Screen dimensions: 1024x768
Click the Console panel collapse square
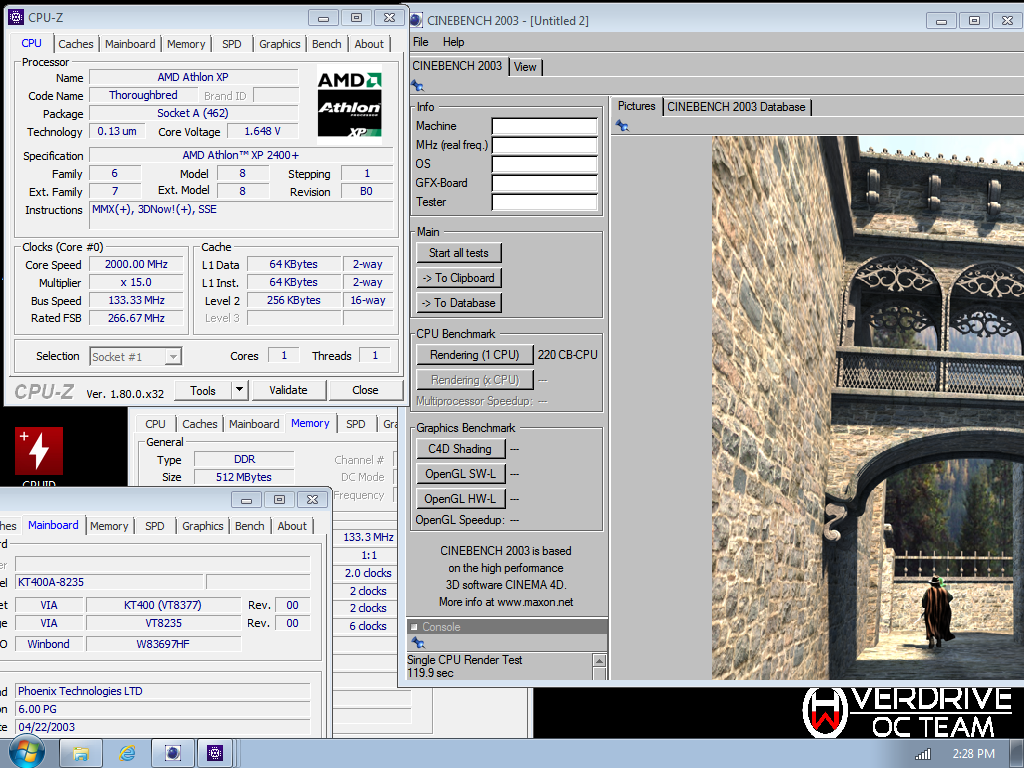click(x=414, y=626)
